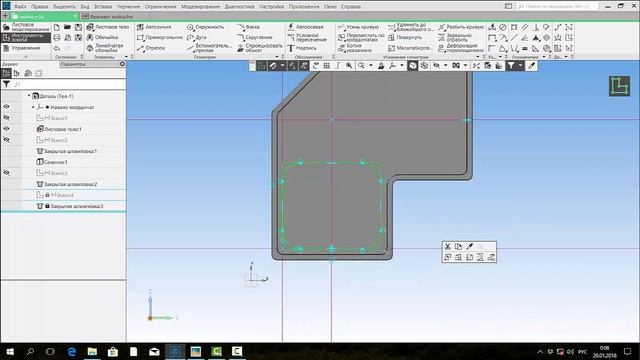640x360 pixels.
Task: Click the Обечайка tool
Action: point(102,38)
